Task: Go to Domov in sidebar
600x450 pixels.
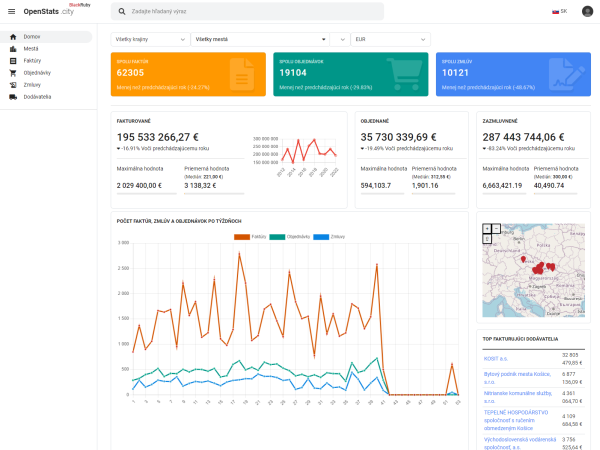Action: tap(46, 37)
